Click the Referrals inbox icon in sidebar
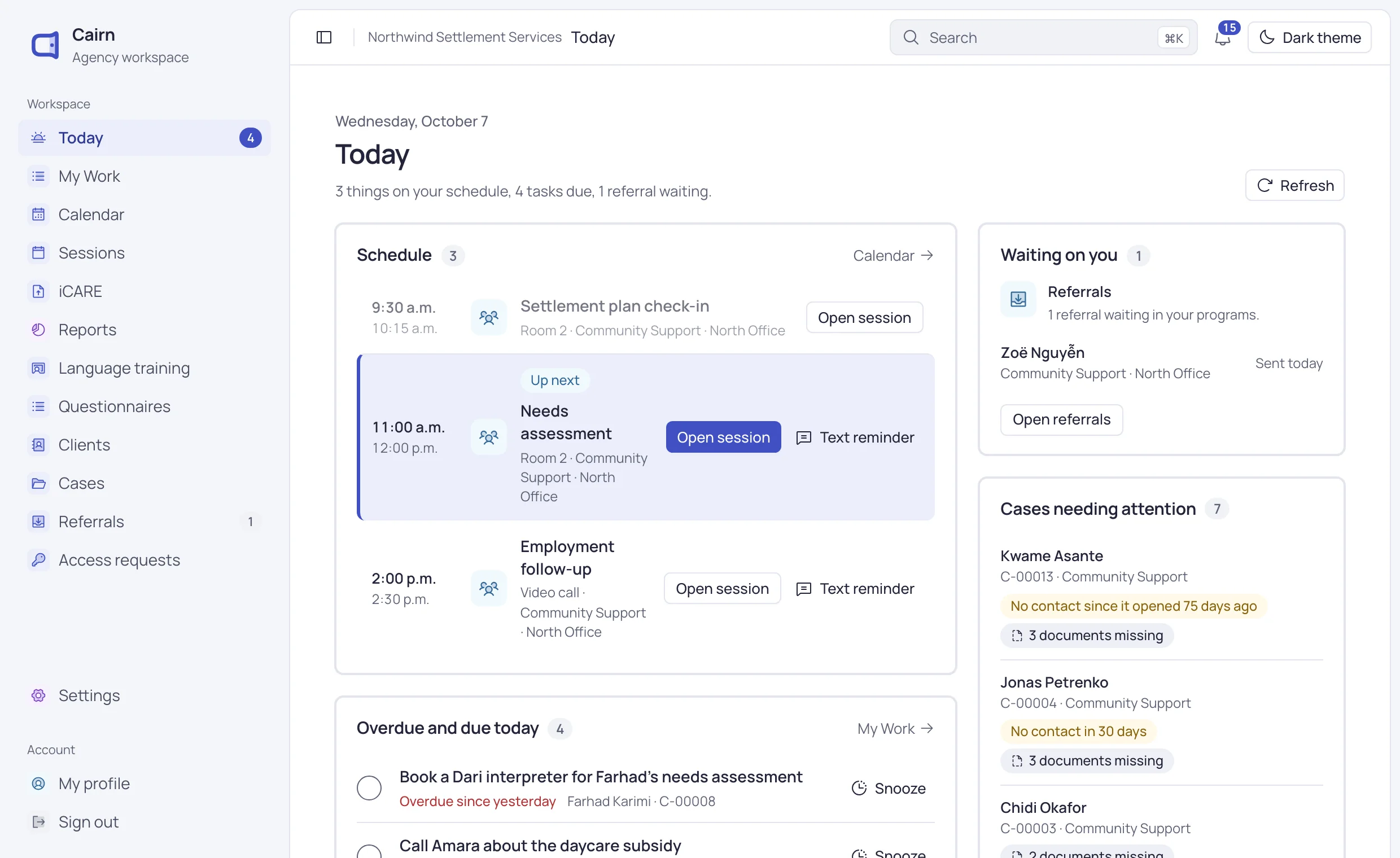This screenshot has height=858, width=1400. [38, 522]
